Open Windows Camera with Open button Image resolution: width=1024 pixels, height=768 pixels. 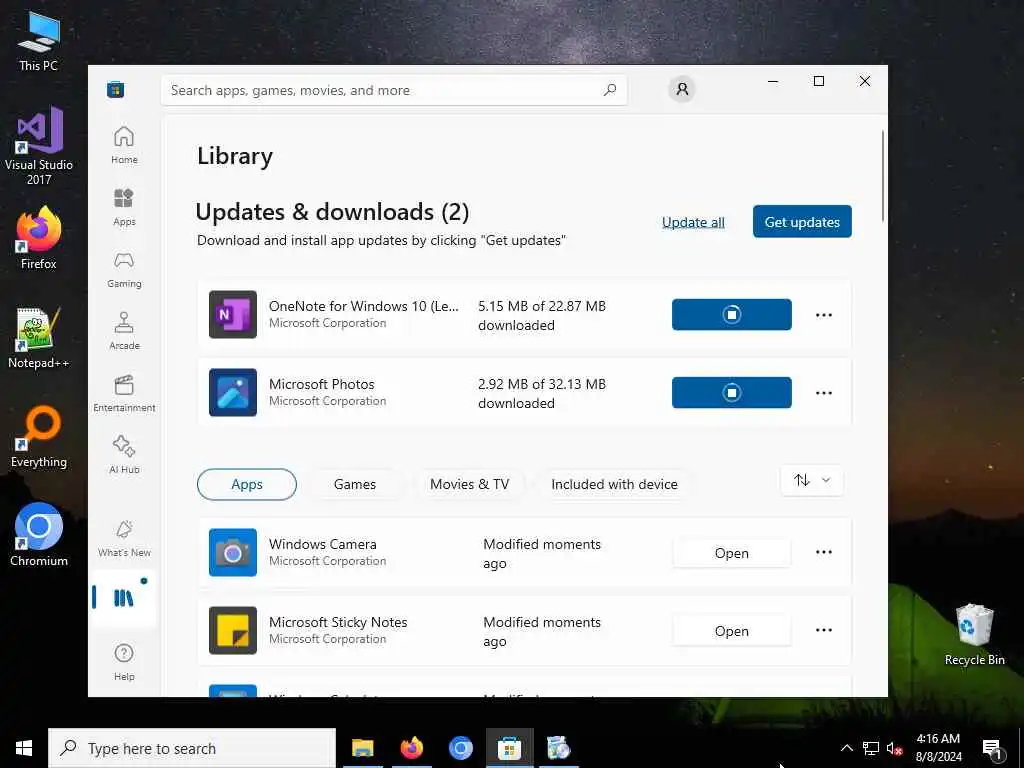click(x=731, y=553)
